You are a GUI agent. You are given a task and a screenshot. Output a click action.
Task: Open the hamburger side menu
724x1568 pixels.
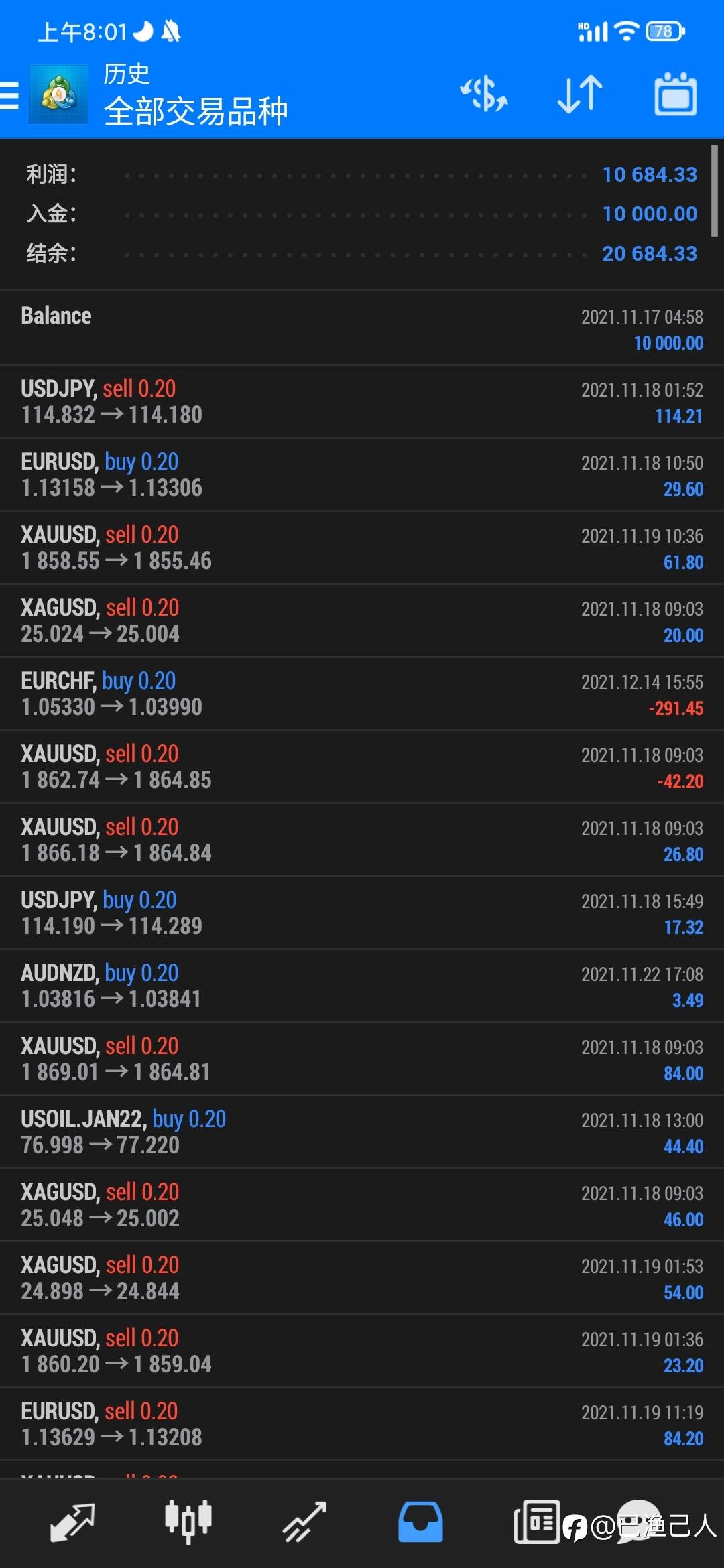click(x=9, y=94)
